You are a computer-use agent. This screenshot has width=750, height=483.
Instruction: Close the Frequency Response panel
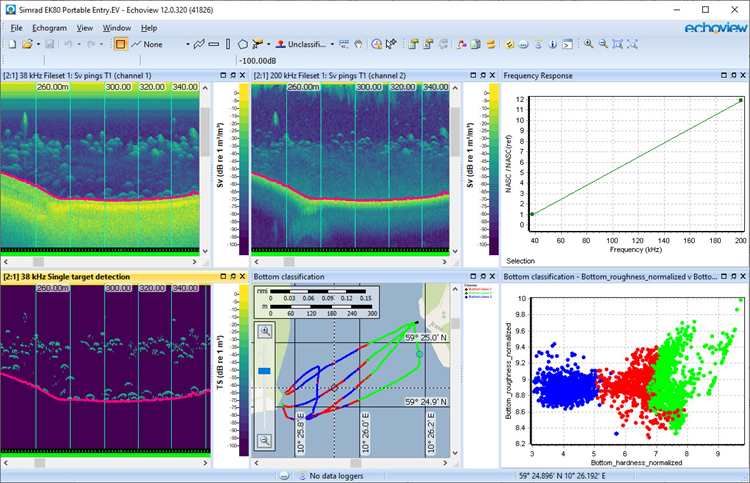741,76
